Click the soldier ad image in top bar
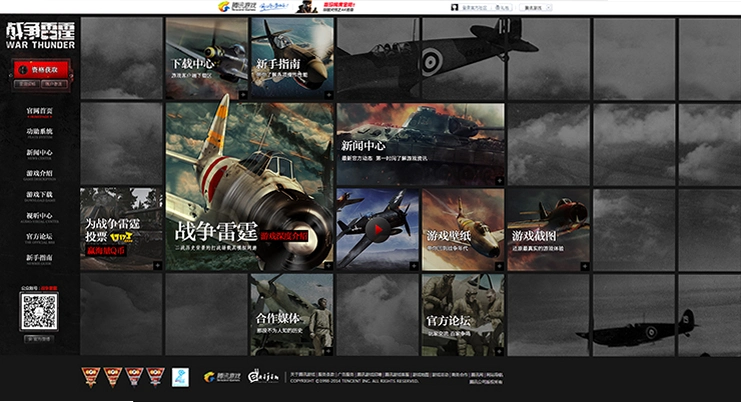Viewport: 741px width, 402px height. coord(306,7)
